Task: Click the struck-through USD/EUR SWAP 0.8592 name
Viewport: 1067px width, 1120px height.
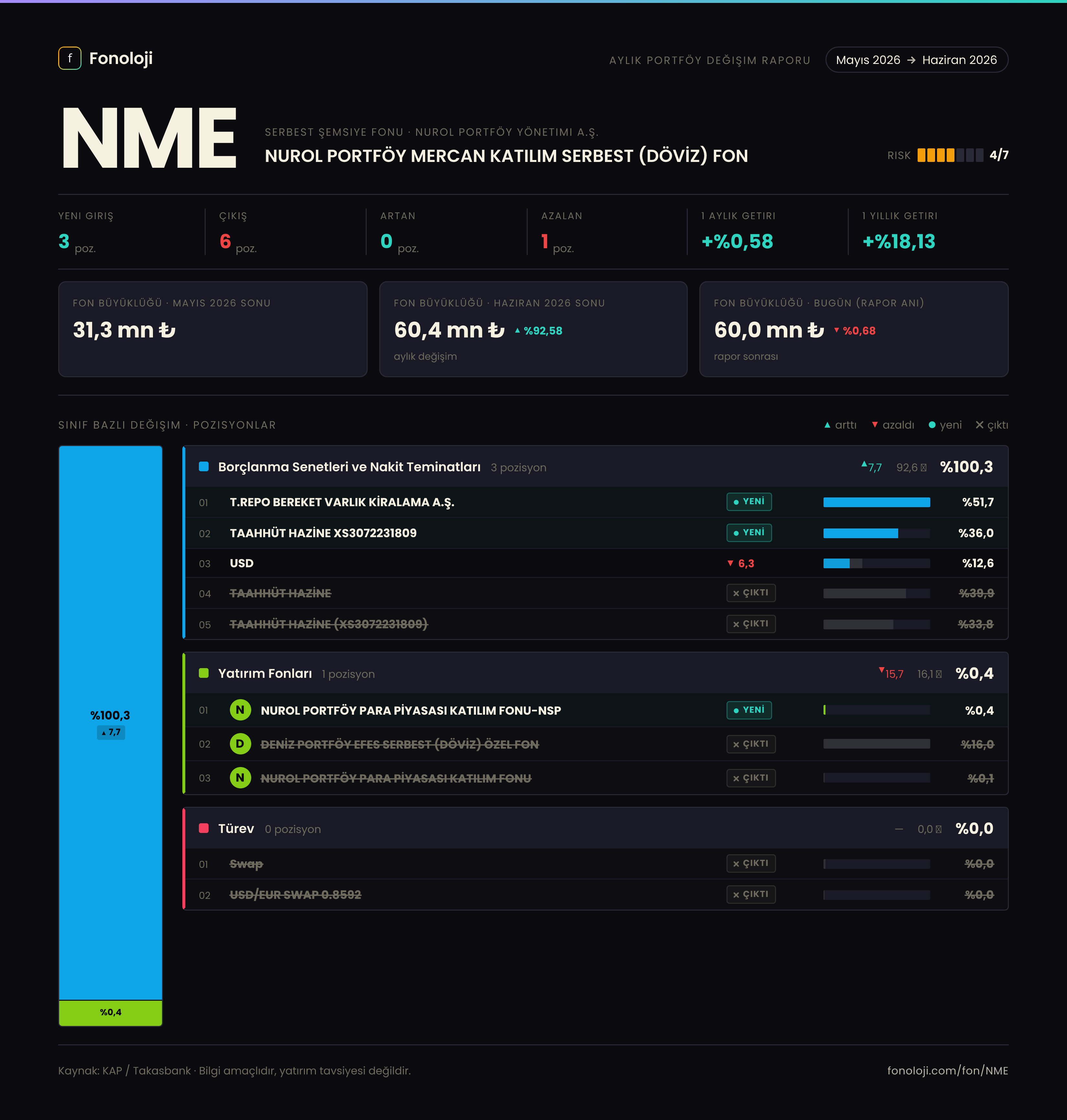Action: [x=295, y=895]
